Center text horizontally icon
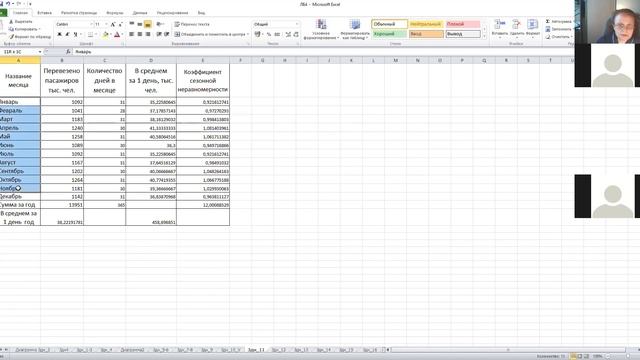 (x=140, y=34)
